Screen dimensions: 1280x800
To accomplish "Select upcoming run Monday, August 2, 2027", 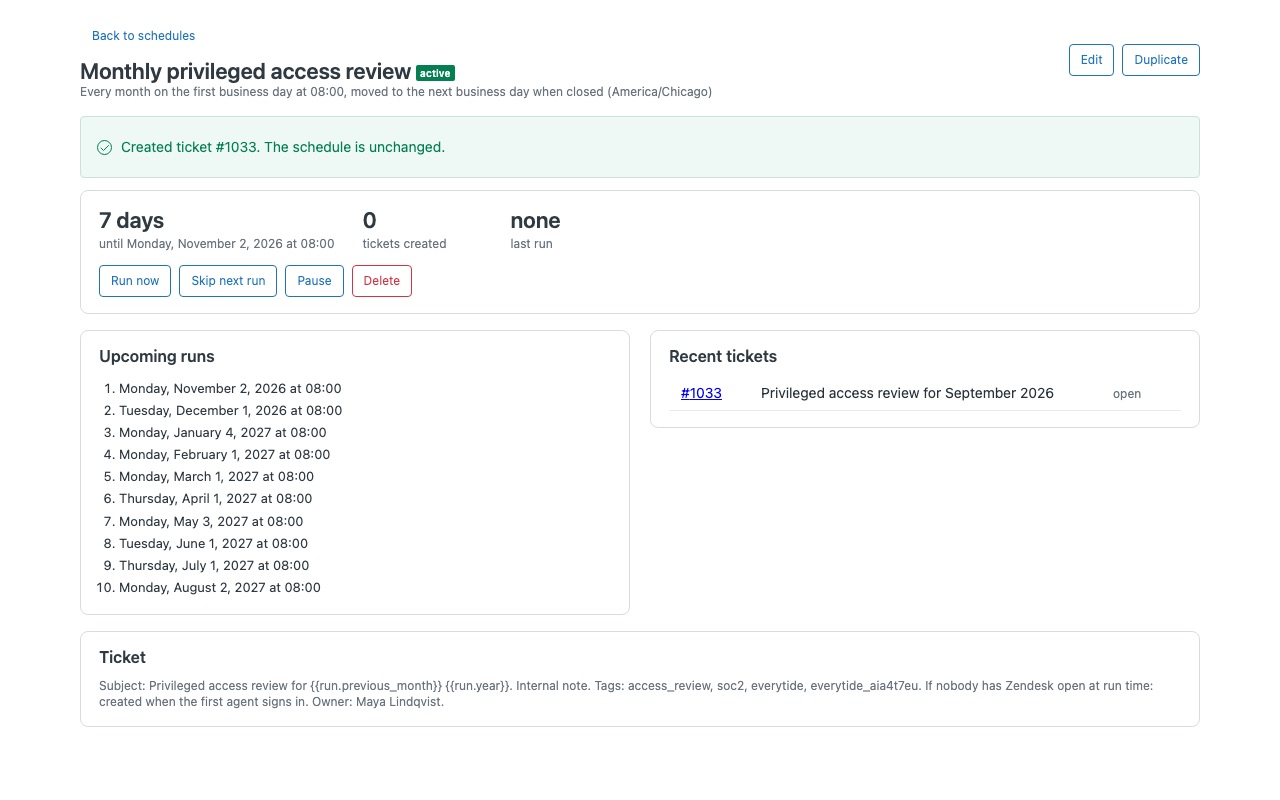I will [x=220, y=587].
